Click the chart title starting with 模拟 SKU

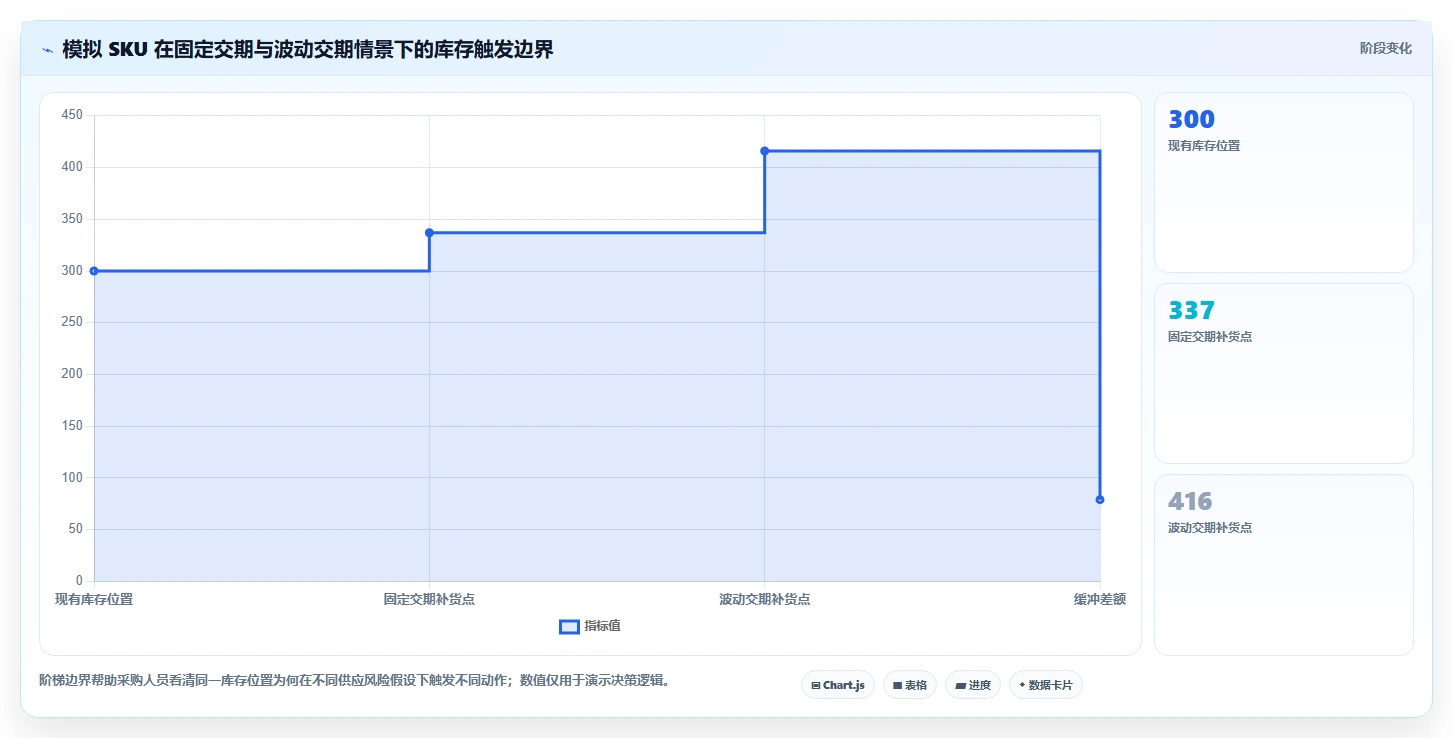click(308, 49)
